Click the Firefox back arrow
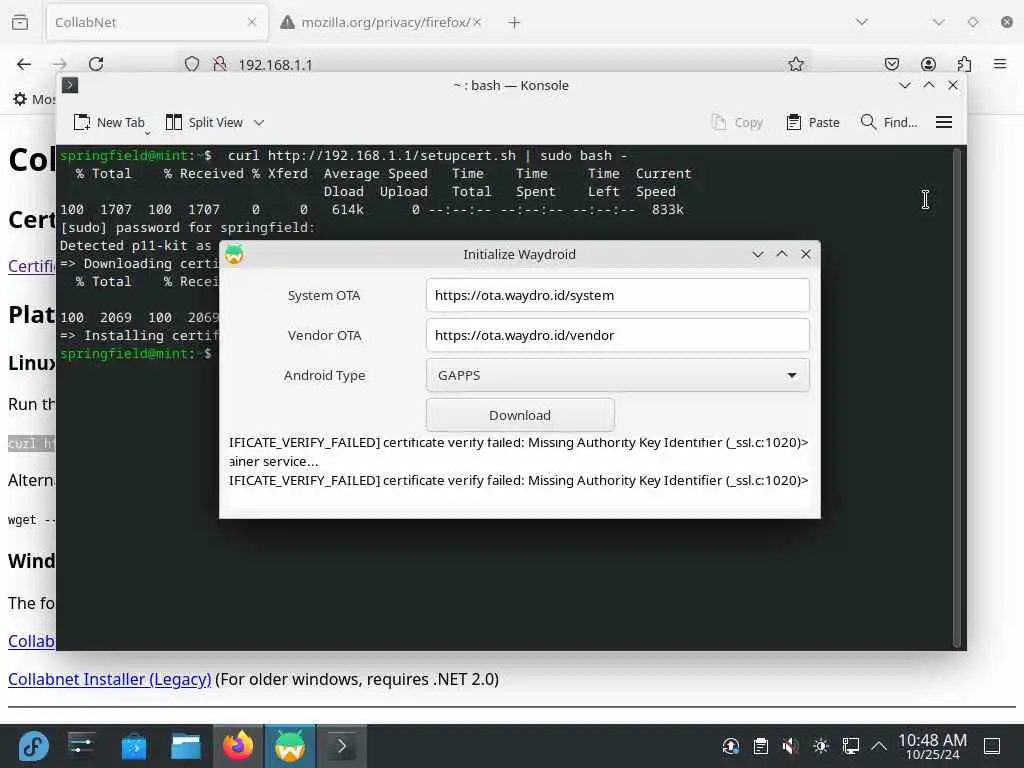 coord(24,64)
